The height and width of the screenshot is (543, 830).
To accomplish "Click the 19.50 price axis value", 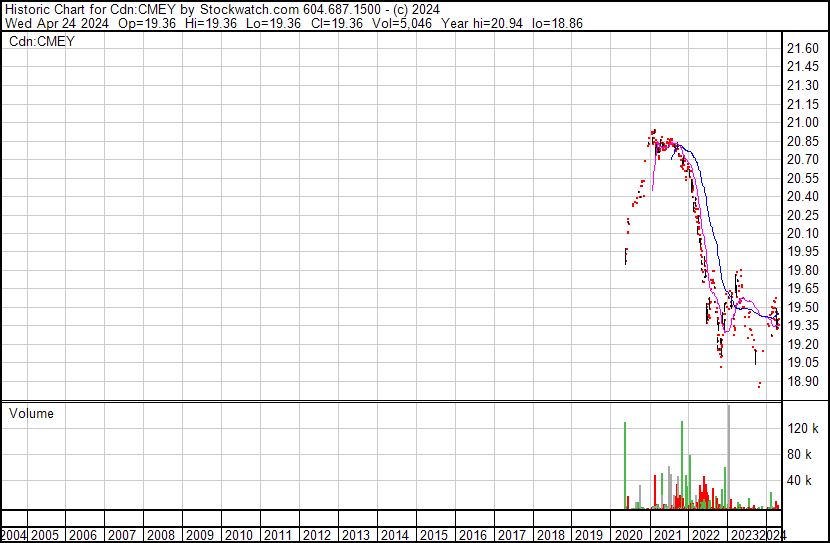I will 803,307.
